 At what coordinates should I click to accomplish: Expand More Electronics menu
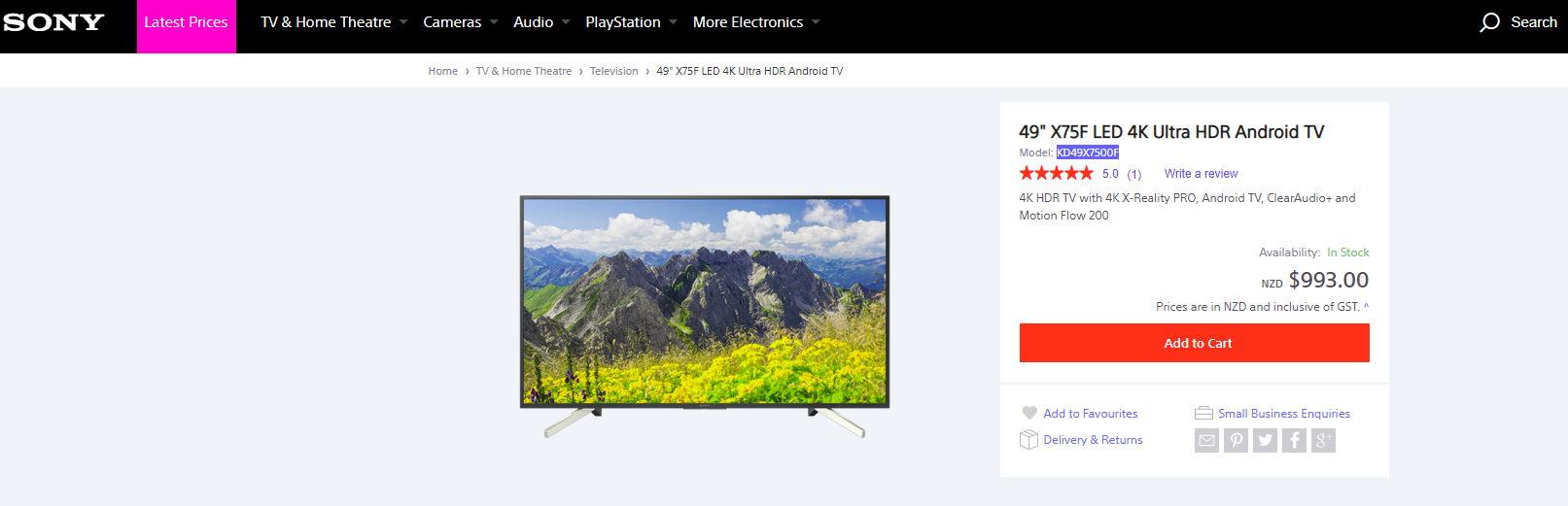point(756,22)
